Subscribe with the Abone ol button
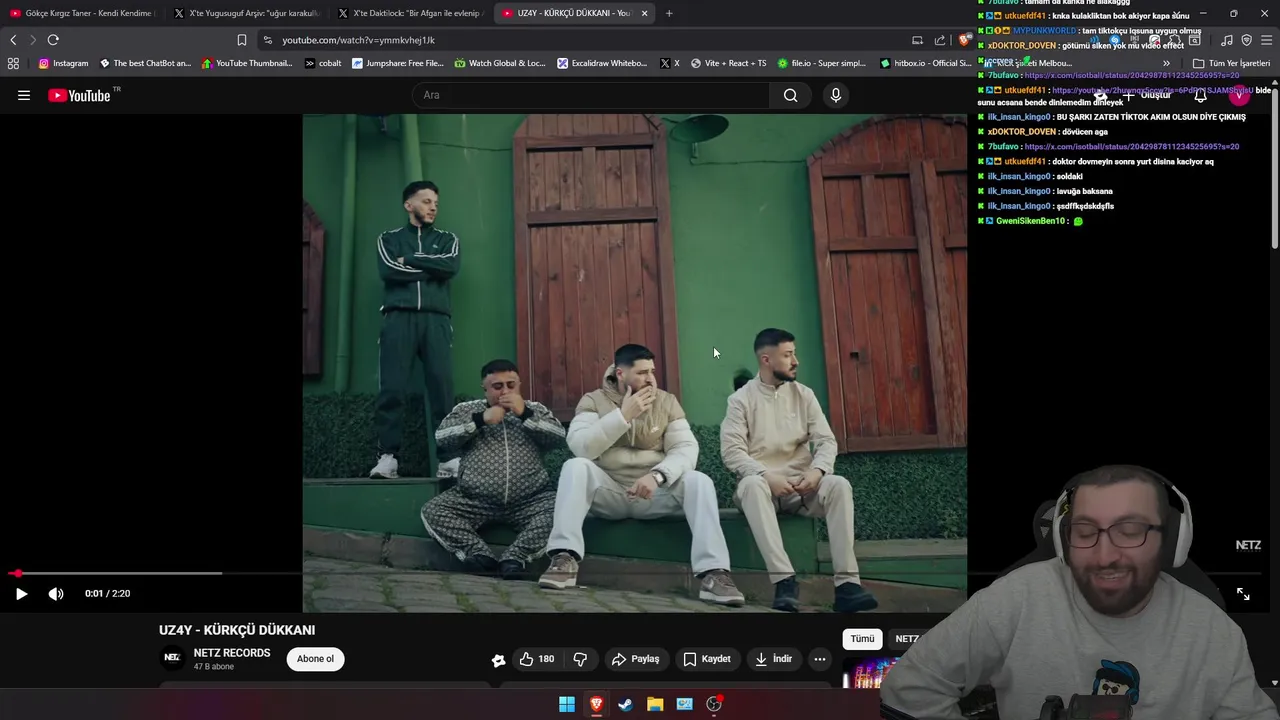 pos(315,659)
